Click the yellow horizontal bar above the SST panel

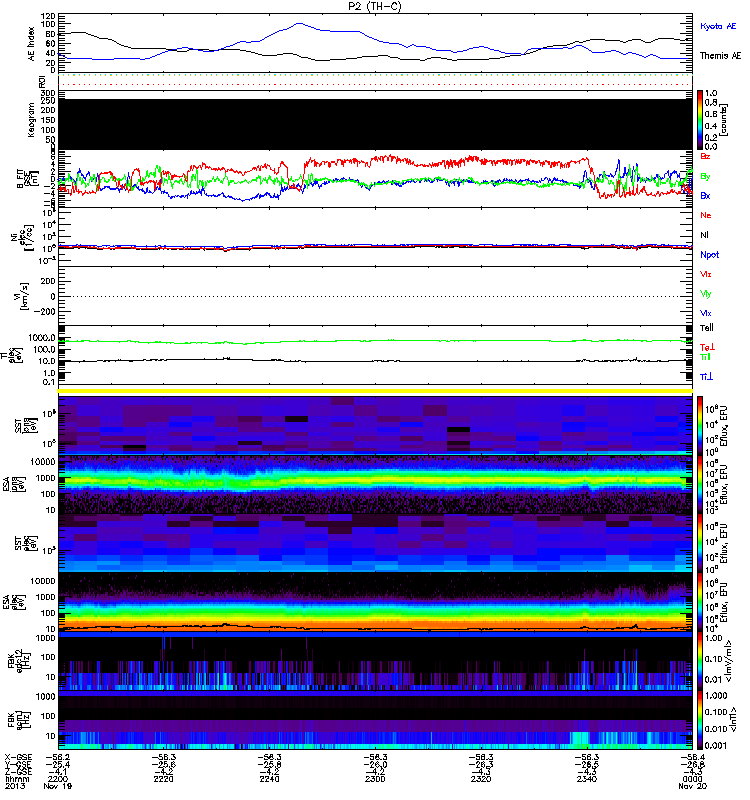click(x=376, y=391)
